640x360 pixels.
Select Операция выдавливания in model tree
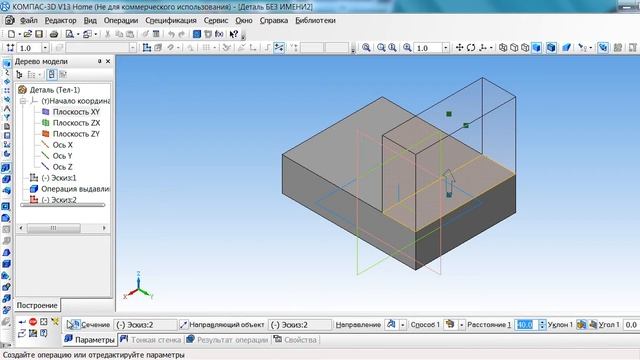[70, 189]
